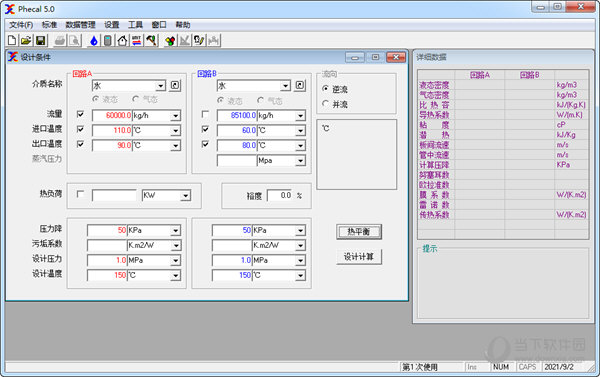Open the 数据管理 menu
The width and height of the screenshot is (600, 377).
tap(80, 25)
